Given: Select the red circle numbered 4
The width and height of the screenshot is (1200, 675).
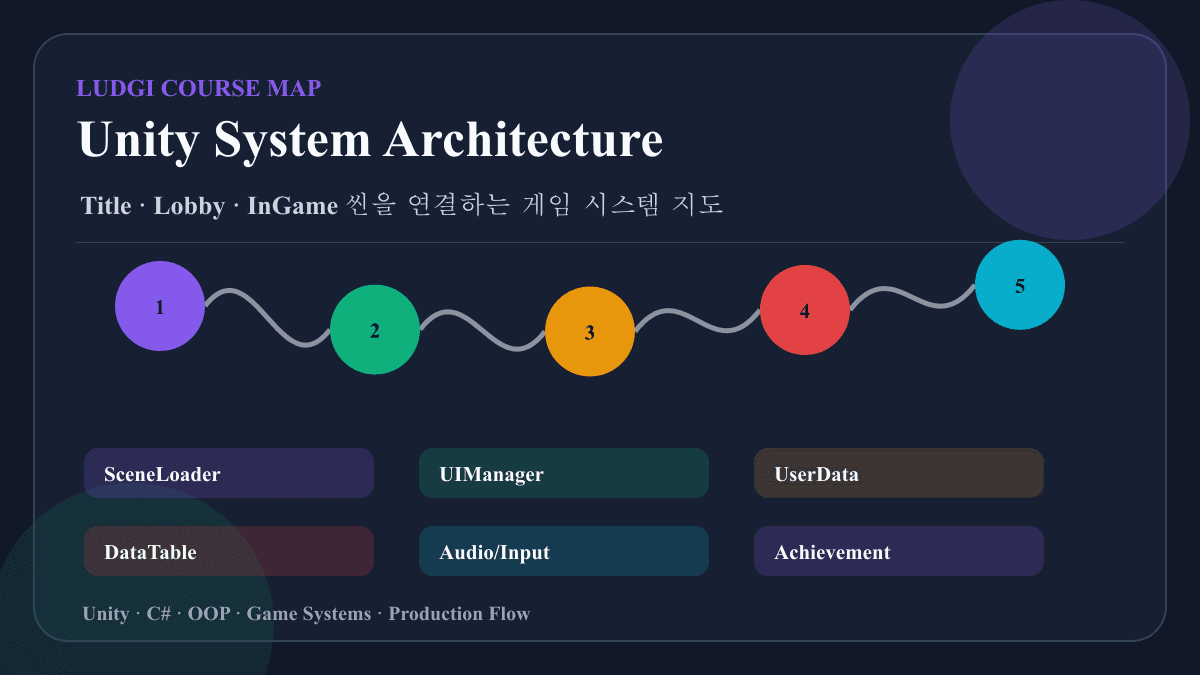Looking at the screenshot, I should [x=805, y=310].
